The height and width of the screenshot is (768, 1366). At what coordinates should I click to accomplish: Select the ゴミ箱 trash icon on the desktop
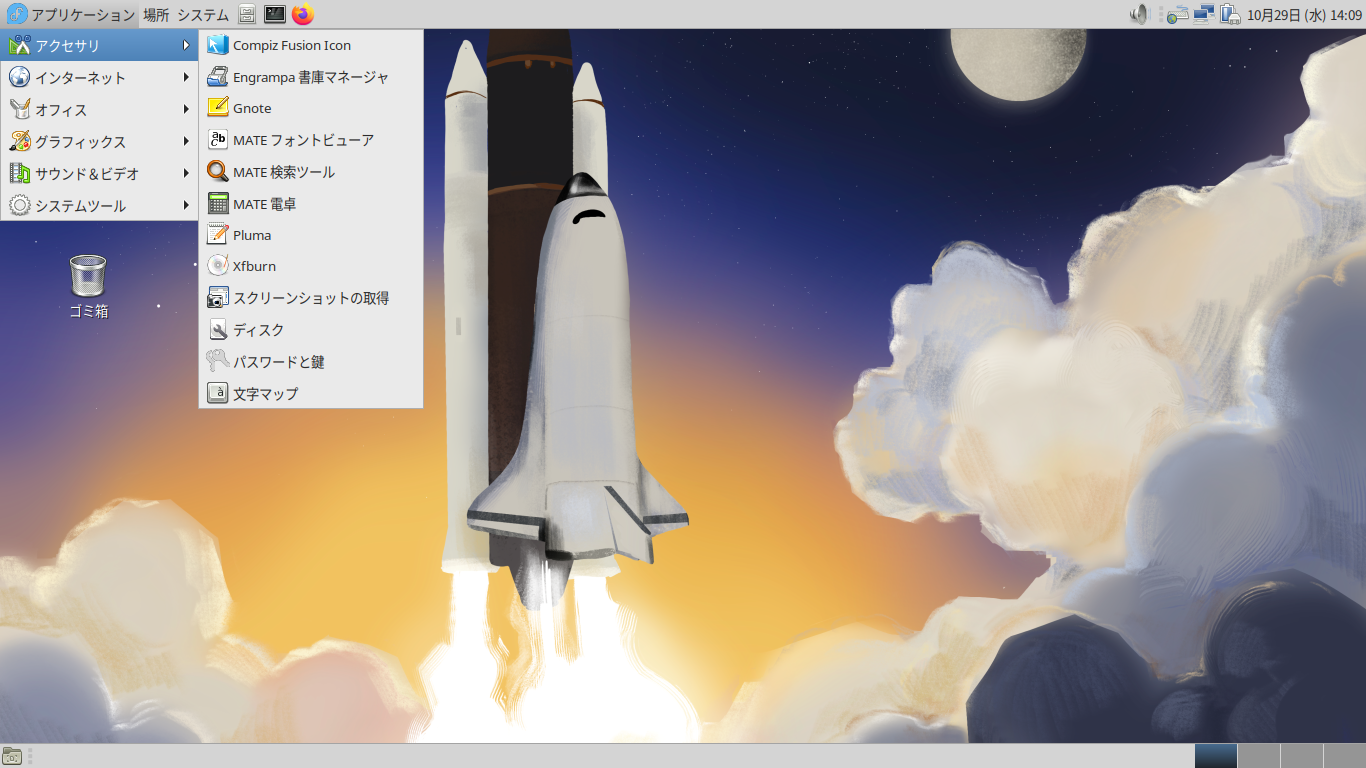tap(88, 287)
